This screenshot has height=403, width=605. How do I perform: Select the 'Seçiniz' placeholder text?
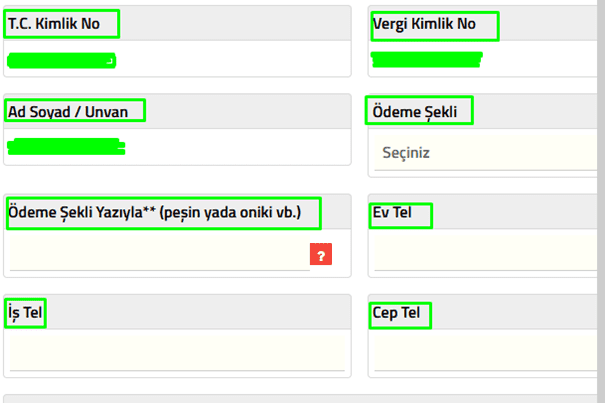tap(406, 153)
